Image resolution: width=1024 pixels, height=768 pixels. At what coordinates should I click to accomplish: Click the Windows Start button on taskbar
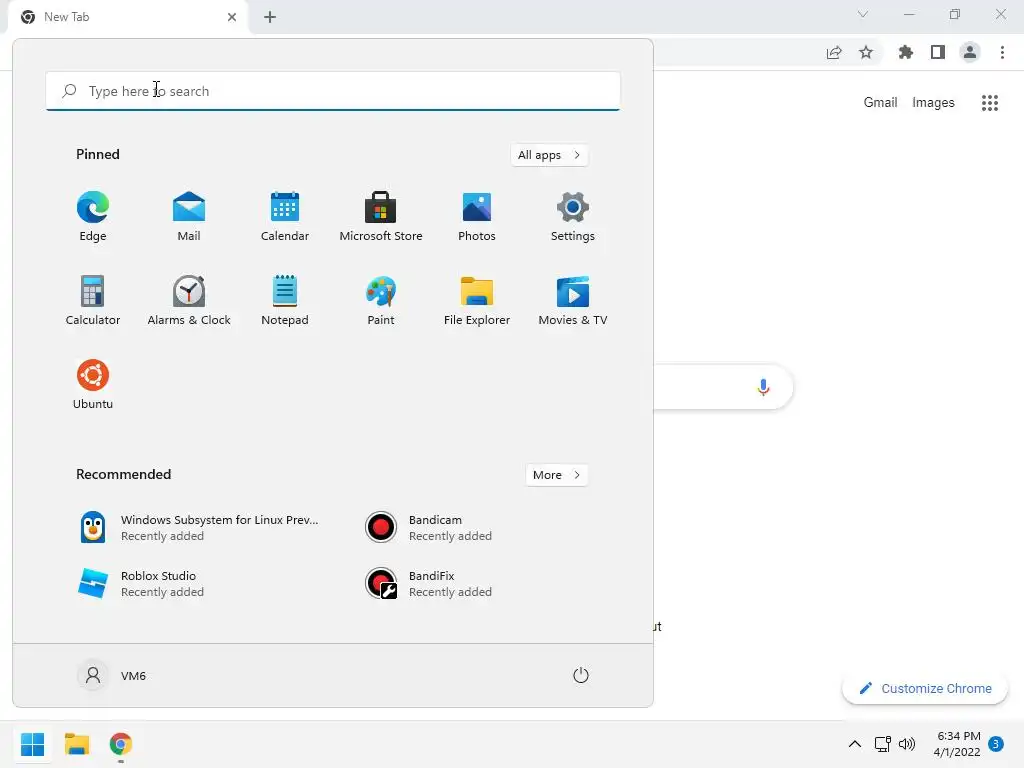[x=32, y=744]
